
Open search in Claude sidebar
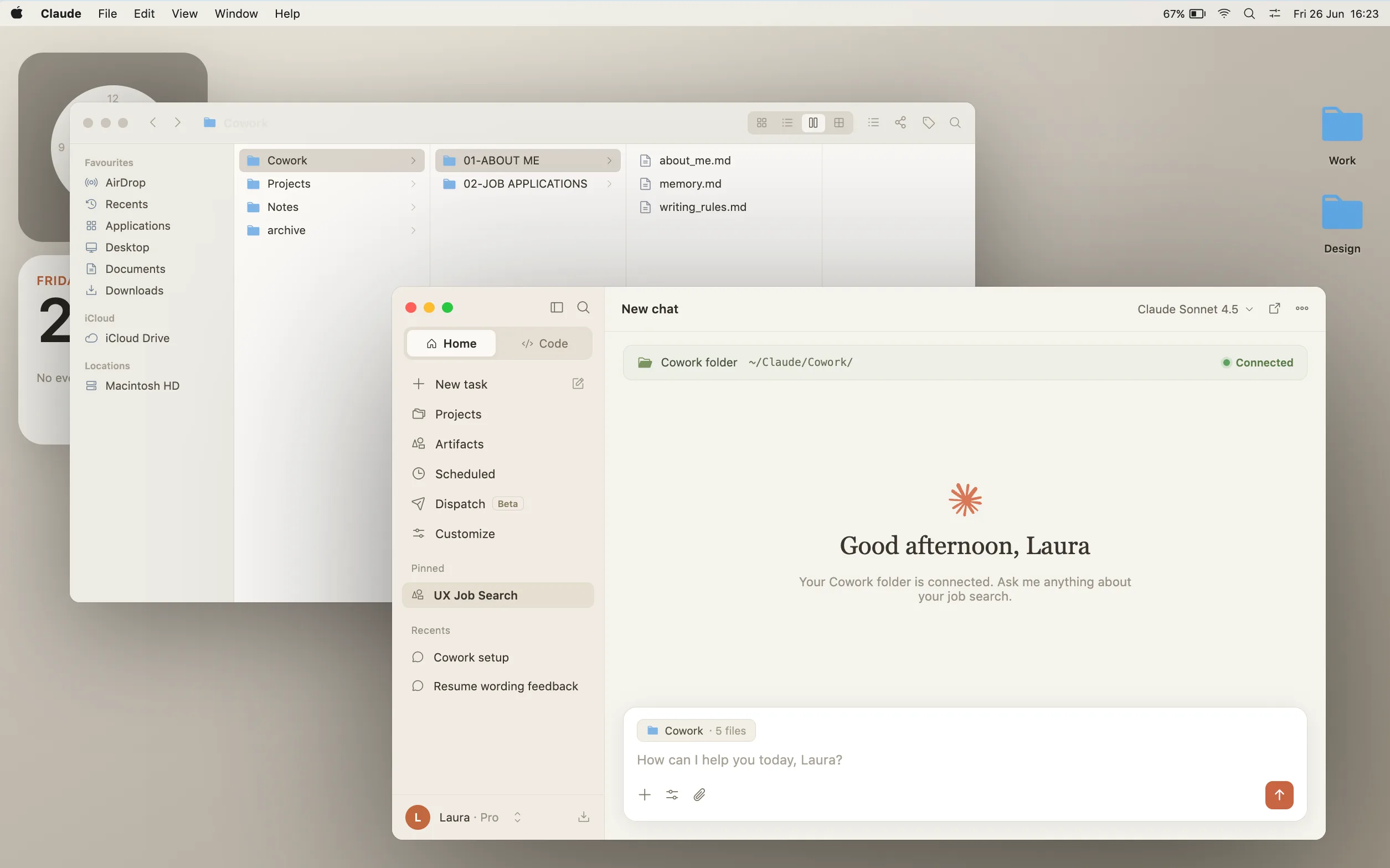coord(583,308)
